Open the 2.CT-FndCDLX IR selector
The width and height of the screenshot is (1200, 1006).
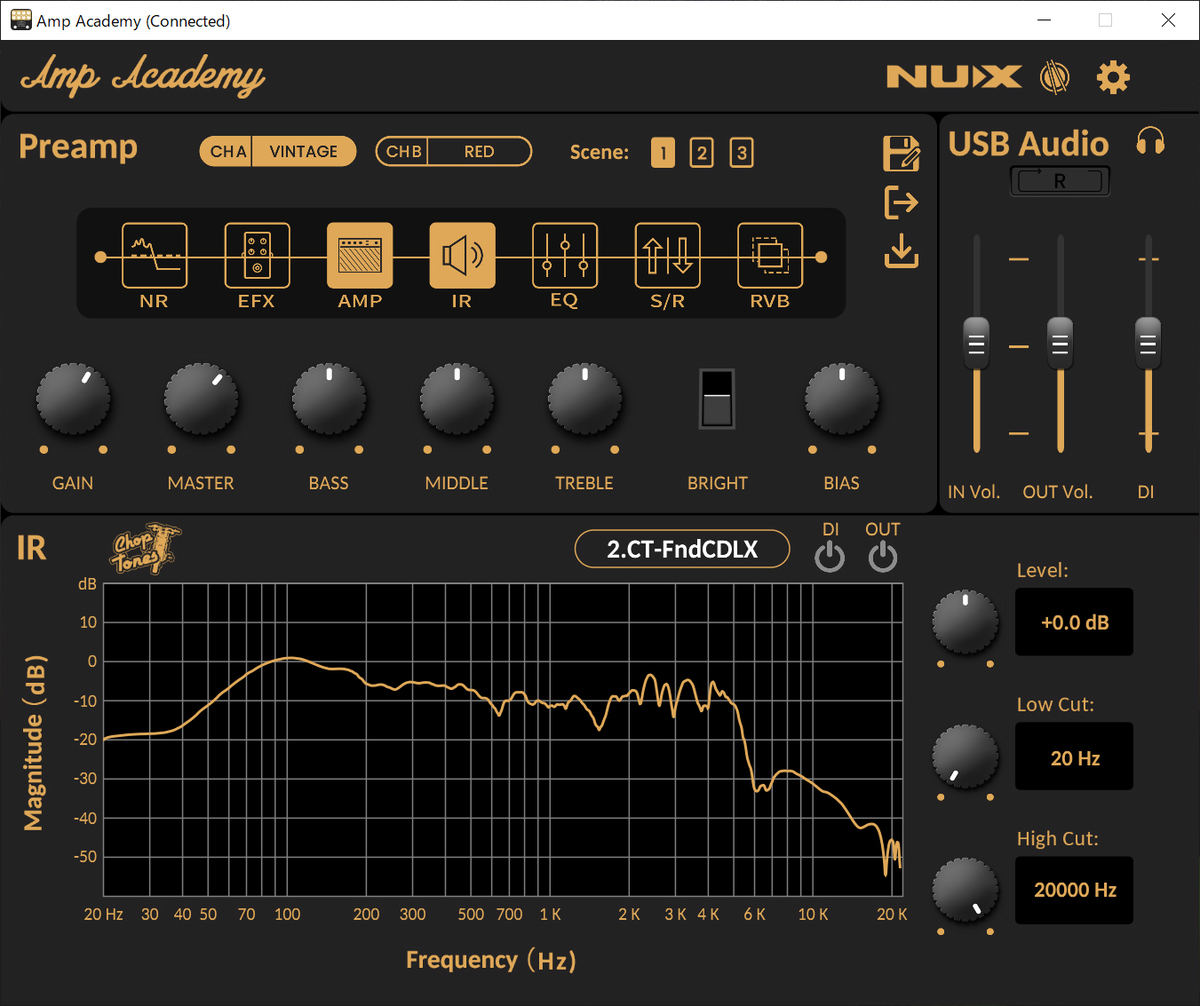point(682,549)
